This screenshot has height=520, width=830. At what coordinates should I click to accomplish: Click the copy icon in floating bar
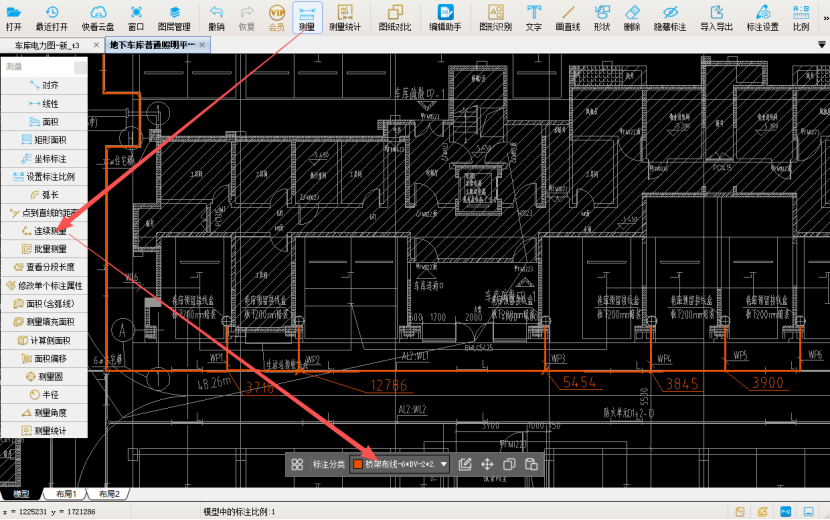(509, 464)
